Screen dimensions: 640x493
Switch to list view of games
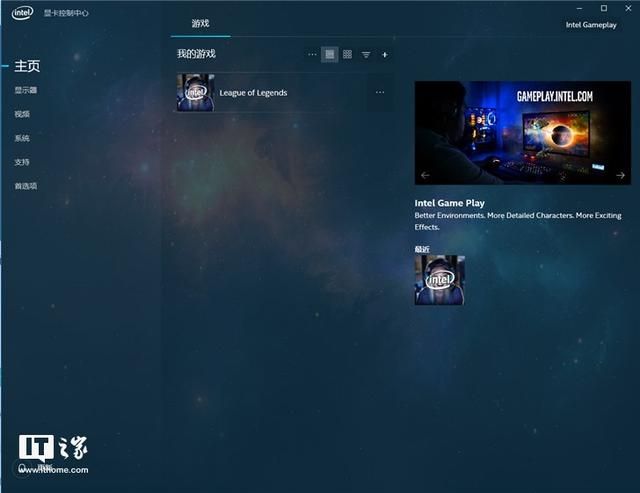(330, 54)
